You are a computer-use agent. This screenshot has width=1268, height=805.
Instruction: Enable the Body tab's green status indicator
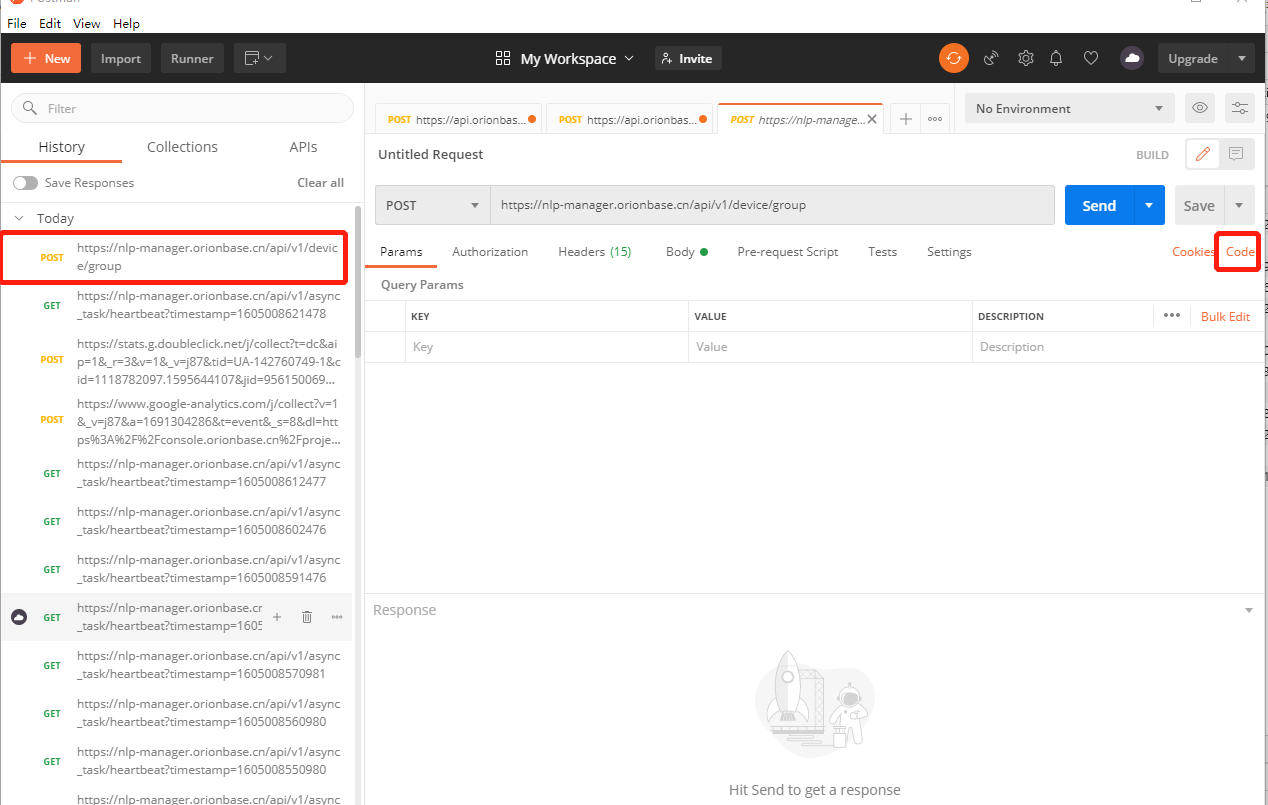(x=703, y=251)
